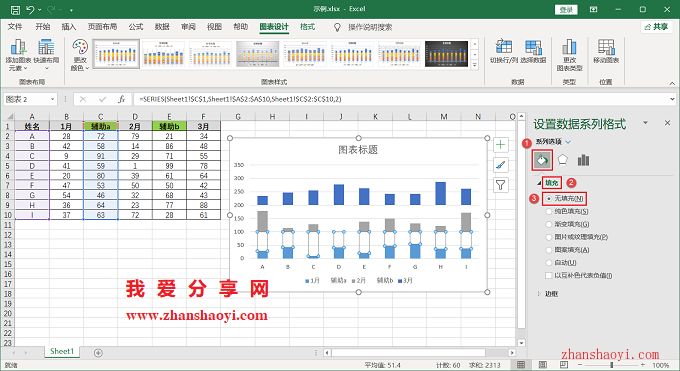
Task: Open Customize Quick Access Toolbar dropdown
Action: pyautogui.click(x=71, y=10)
